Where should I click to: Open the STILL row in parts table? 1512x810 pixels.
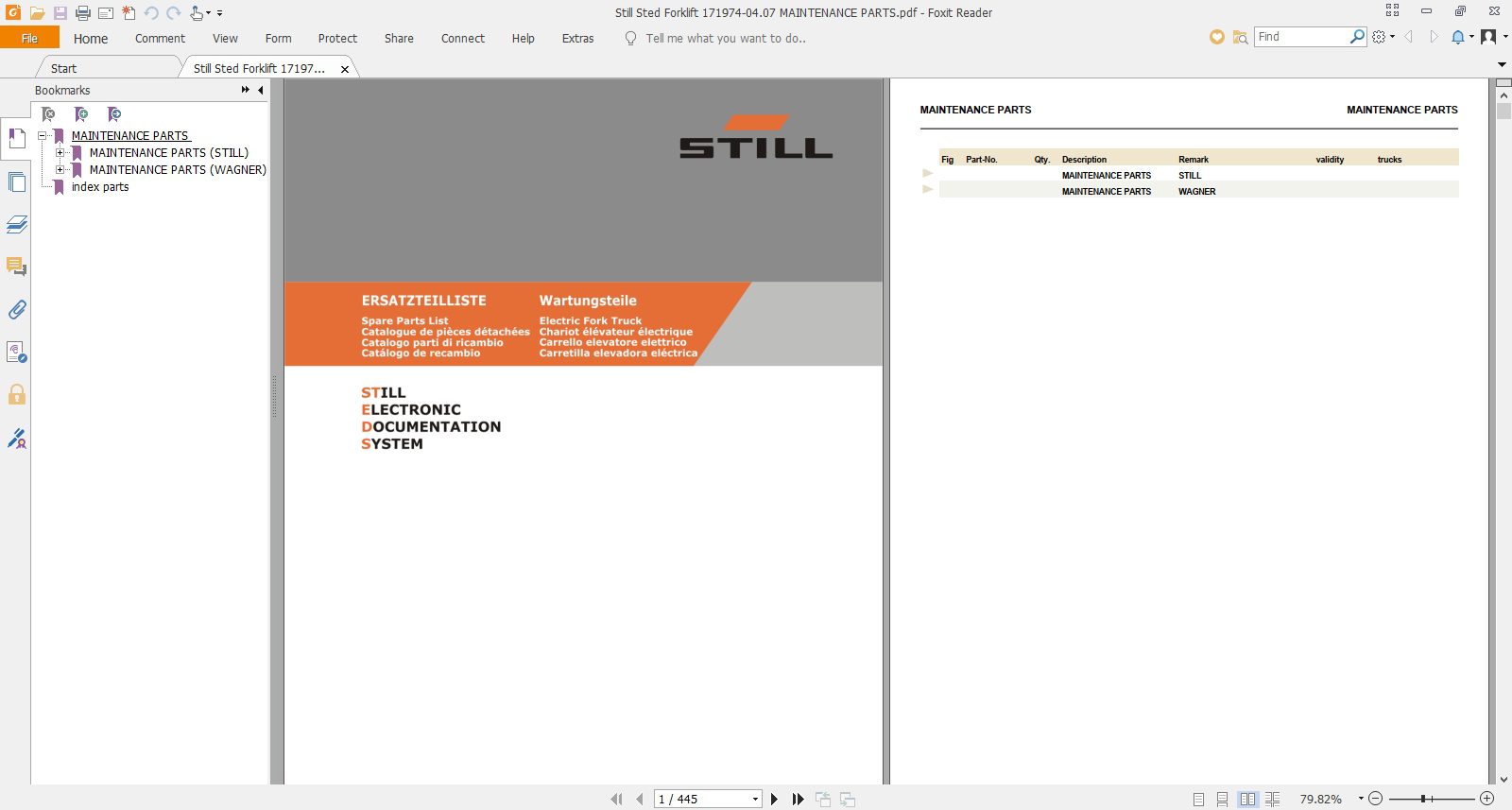click(1198, 174)
